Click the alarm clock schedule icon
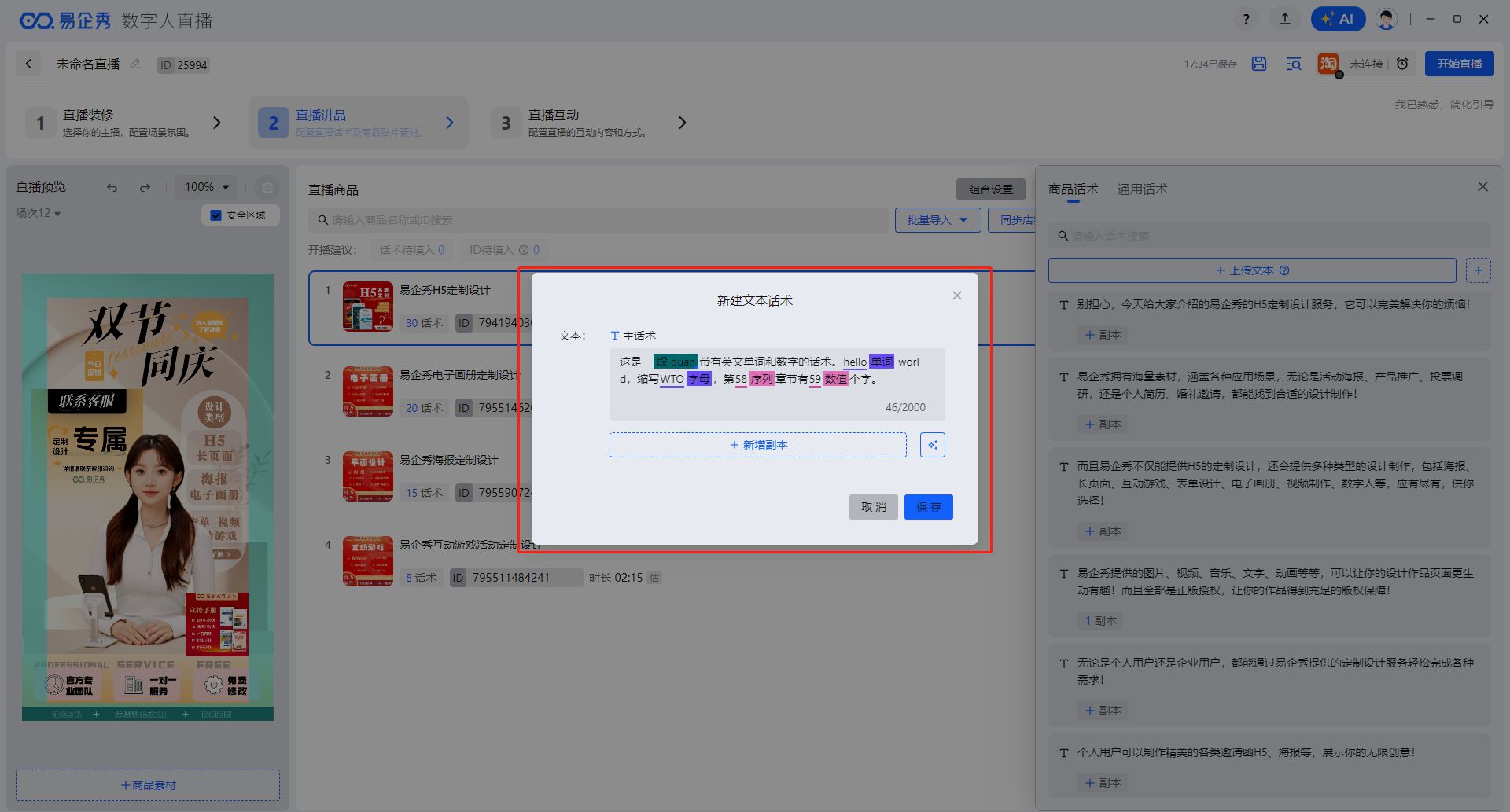1510x812 pixels. (x=1402, y=64)
